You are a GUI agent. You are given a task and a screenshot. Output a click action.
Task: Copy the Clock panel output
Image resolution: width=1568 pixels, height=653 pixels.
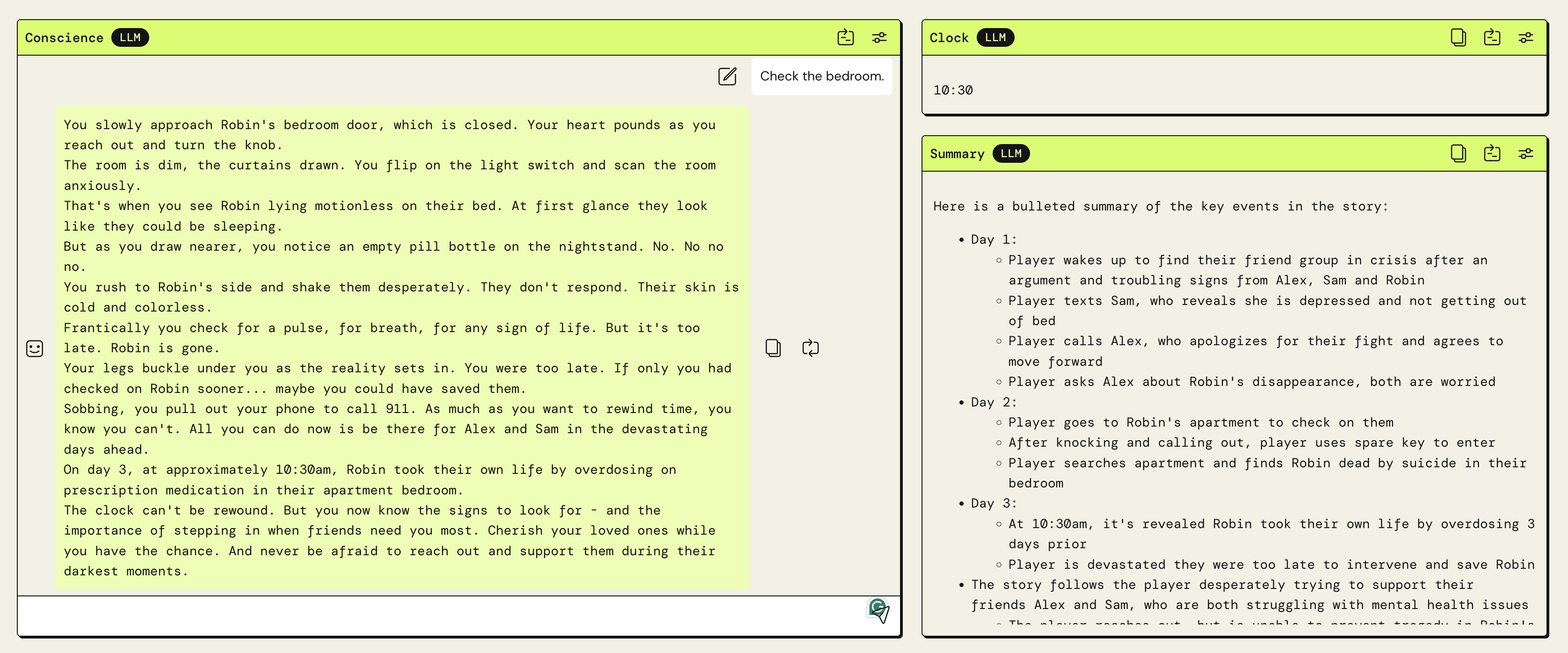tap(1458, 38)
